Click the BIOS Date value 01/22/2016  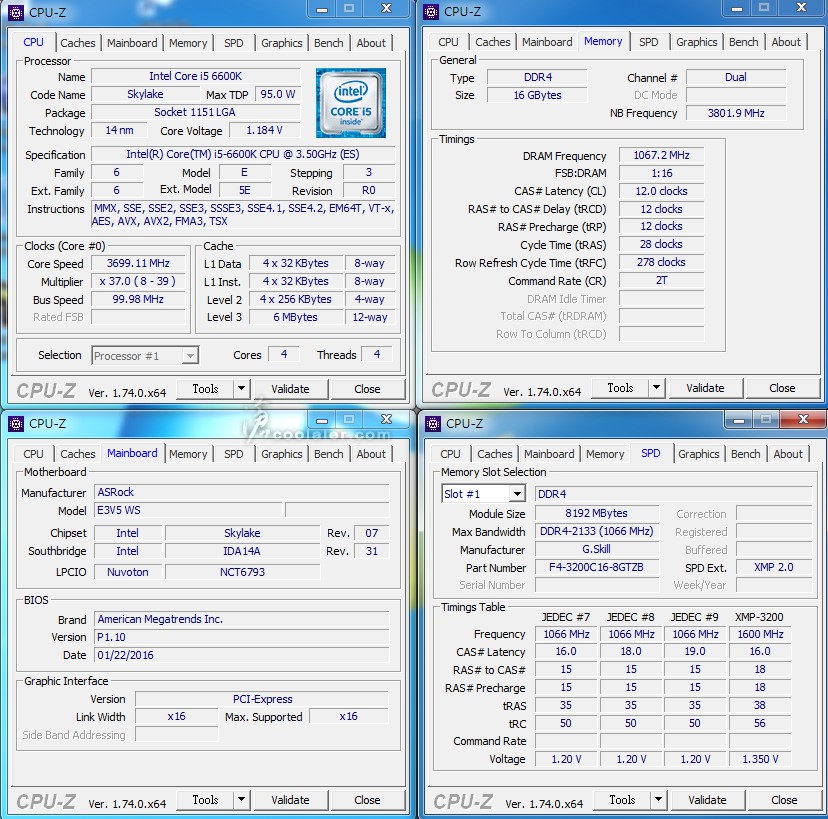(x=242, y=655)
